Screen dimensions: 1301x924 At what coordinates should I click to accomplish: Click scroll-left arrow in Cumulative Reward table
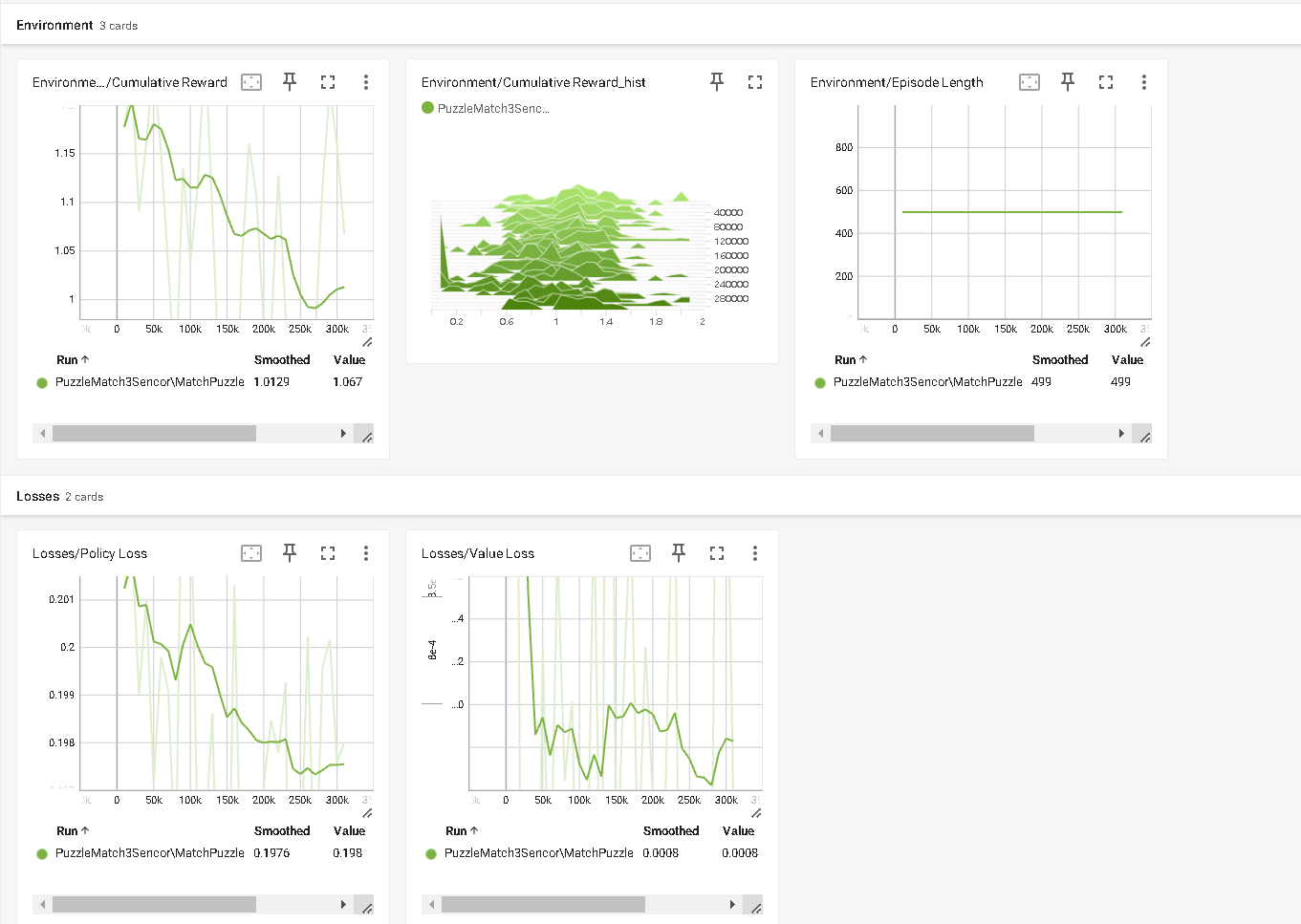click(42, 434)
